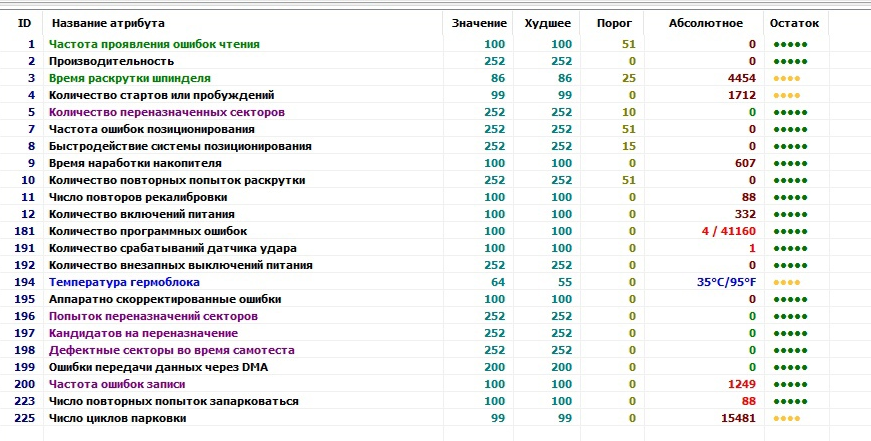Click absolute value 1249
Viewport: 871px width, 441px height.
[742, 384]
